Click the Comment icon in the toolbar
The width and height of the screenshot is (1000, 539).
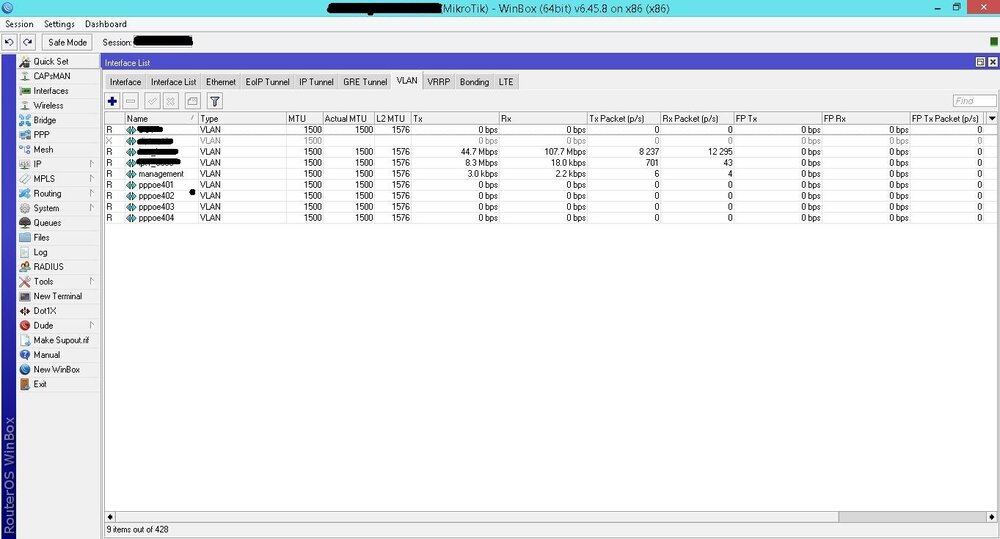[x=192, y=101]
